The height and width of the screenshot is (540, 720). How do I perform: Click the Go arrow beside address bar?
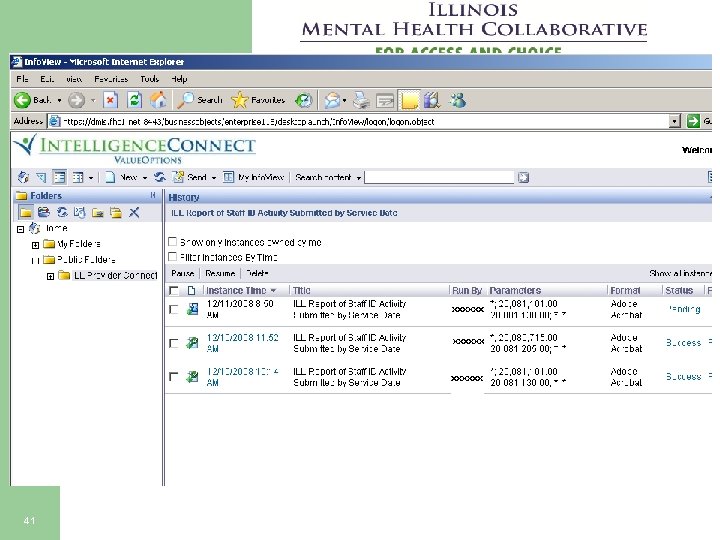point(693,121)
